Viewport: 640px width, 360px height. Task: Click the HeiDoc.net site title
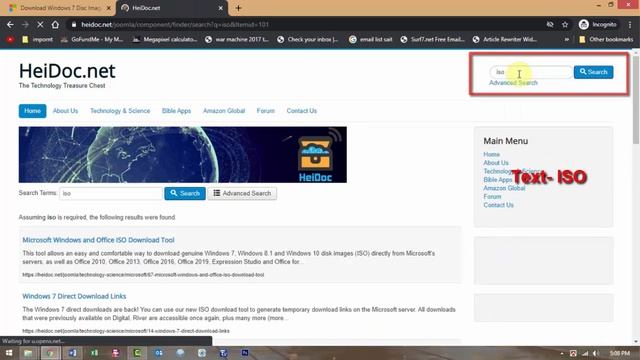(67, 71)
